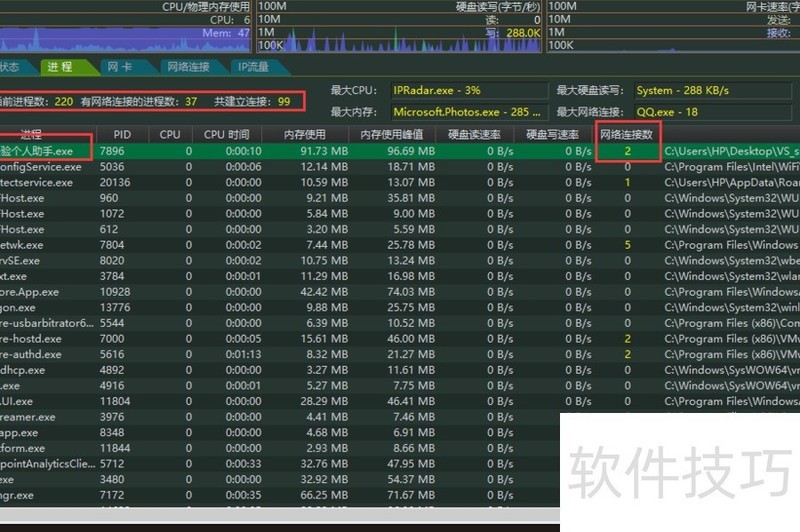Sort by the CPU 时间 column header

pos(227,135)
